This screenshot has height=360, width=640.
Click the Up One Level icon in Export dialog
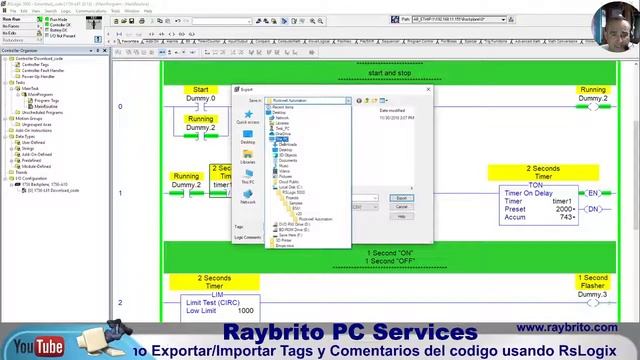[x=367, y=100]
